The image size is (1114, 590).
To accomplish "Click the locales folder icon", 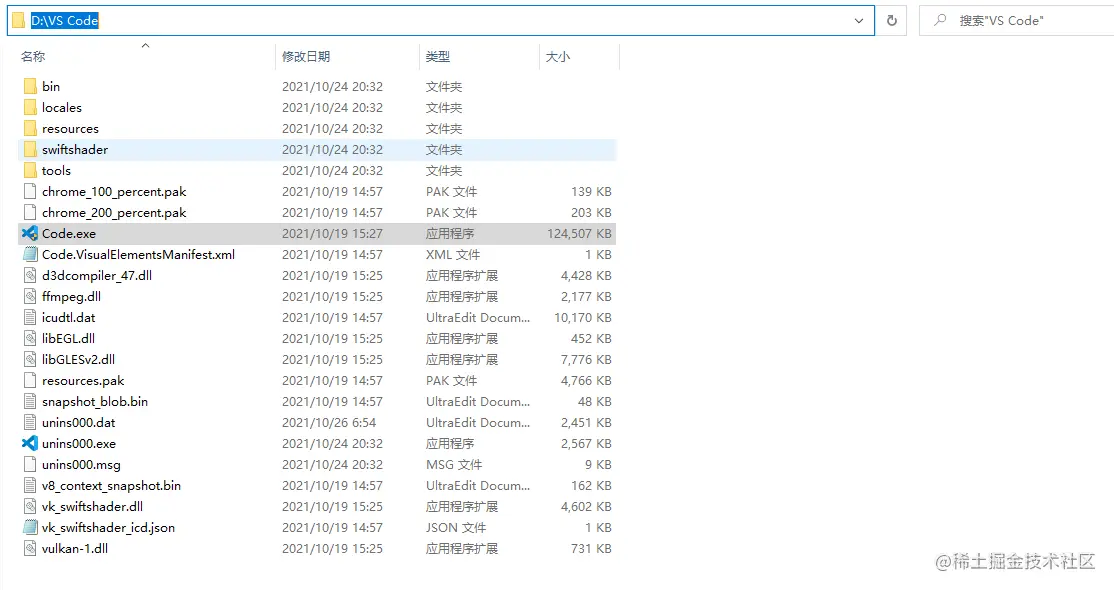I will (30, 107).
